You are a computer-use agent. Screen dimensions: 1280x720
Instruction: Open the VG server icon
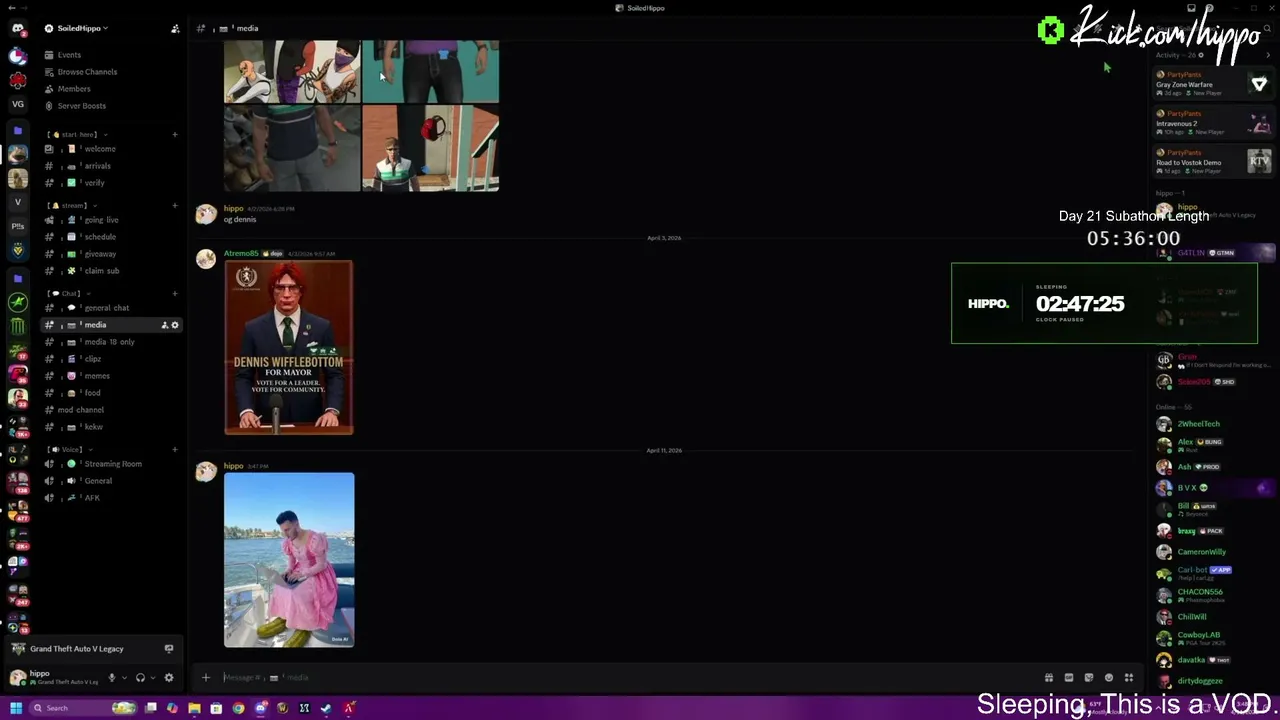tap(17, 104)
